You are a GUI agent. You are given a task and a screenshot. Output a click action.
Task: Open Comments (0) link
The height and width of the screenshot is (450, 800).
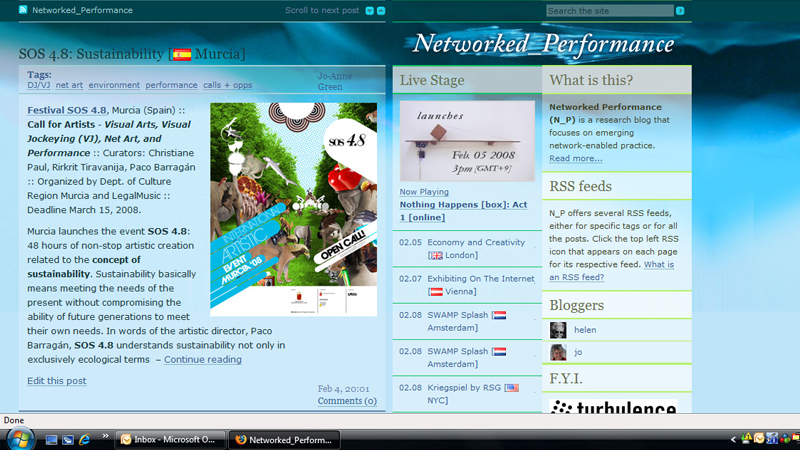347,401
